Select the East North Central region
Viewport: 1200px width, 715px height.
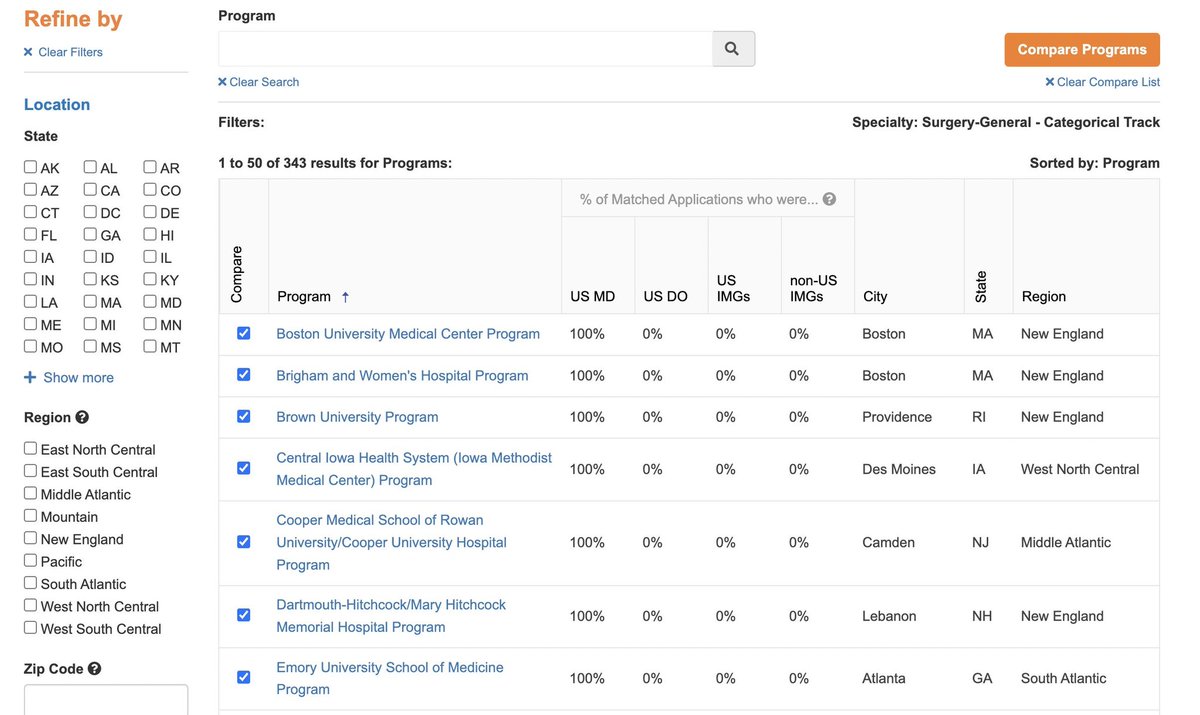click(30, 448)
